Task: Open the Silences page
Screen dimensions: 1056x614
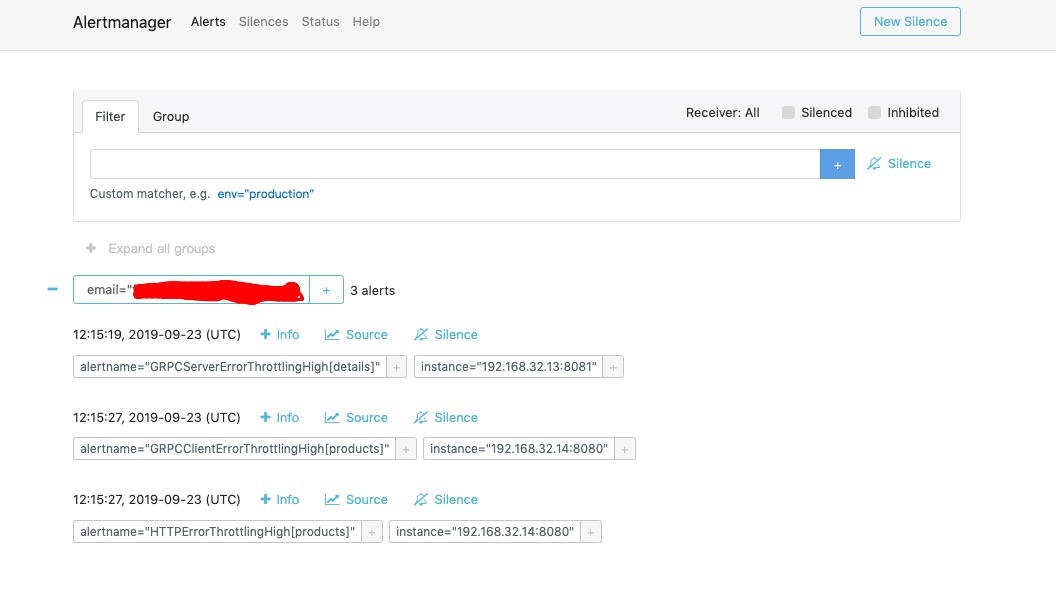Action: point(263,22)
